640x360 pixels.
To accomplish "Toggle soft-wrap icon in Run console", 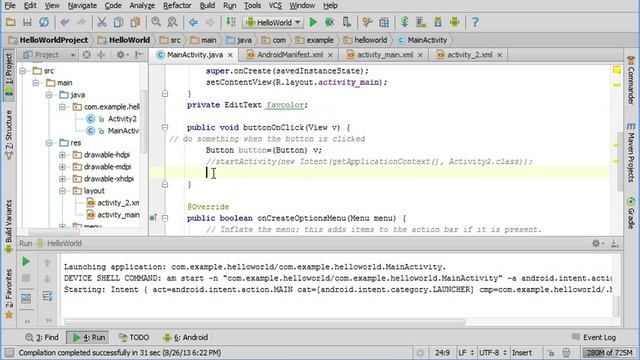I will point(47,296).
